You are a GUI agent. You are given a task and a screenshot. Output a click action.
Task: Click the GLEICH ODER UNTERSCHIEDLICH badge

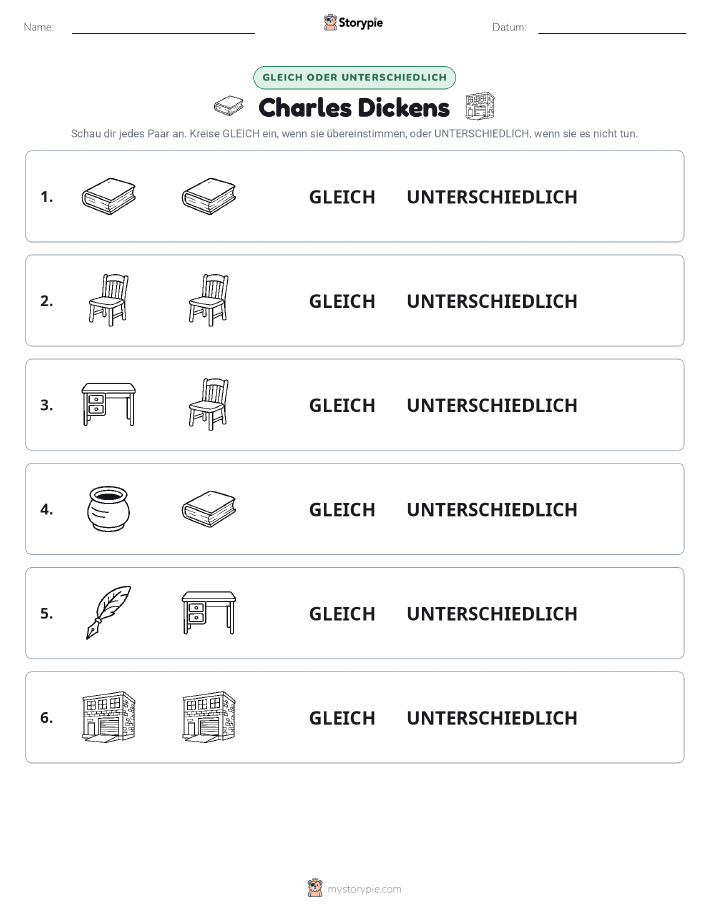354,77
